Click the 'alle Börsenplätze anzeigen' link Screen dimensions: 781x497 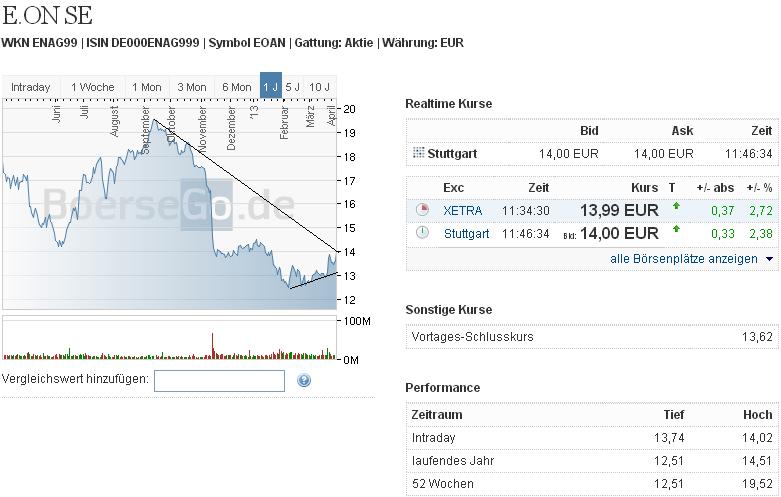point(684,259)
